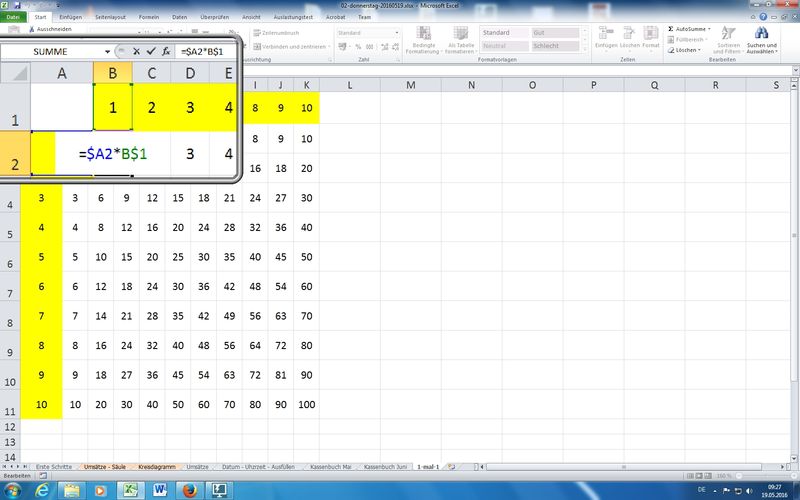Select row header 12
Image resolution: width=800 pixels, height=500 pixels.
point(10,427)
